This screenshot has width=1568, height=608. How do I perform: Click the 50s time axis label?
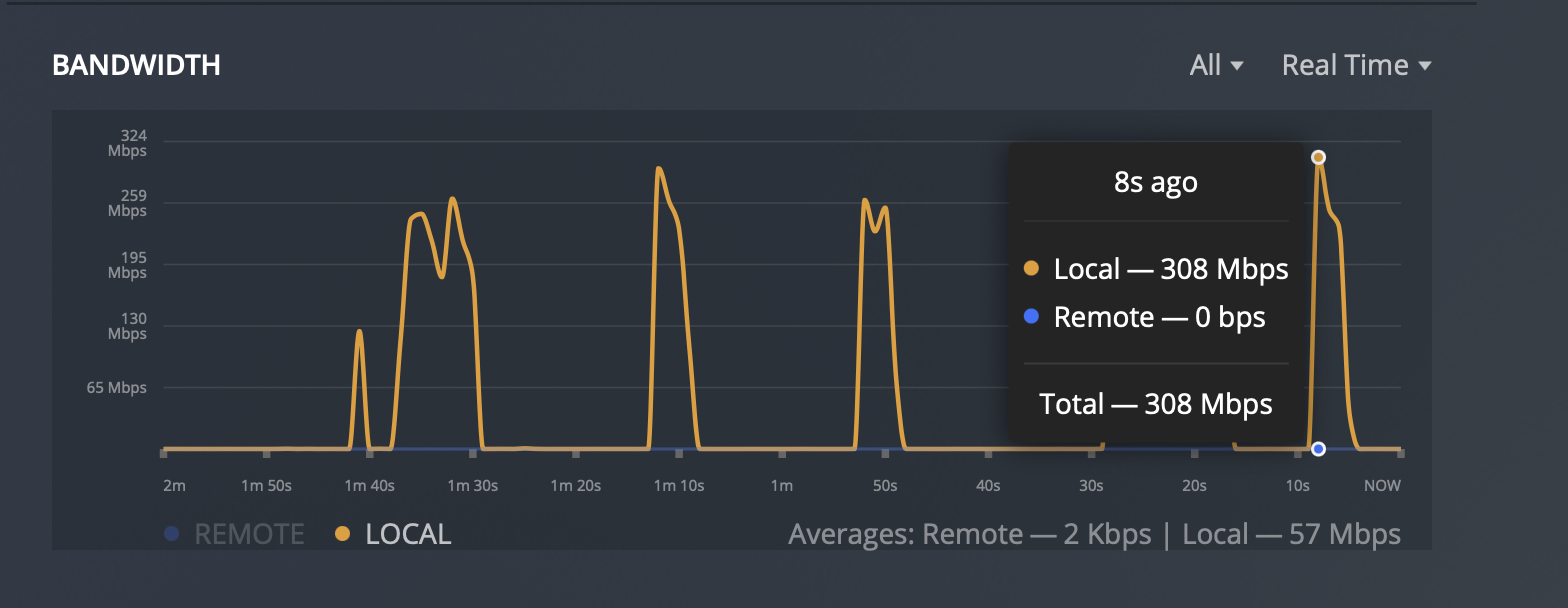pos(884,486)
